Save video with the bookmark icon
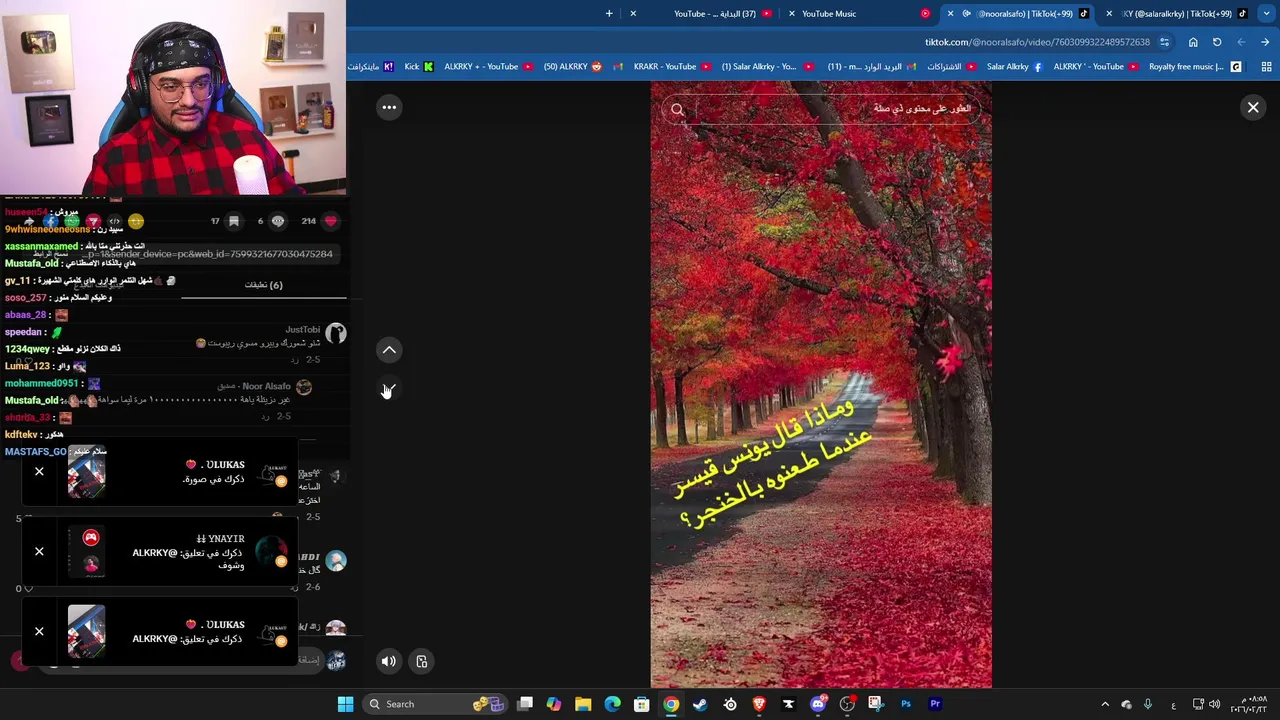 [x=233, y=221]
